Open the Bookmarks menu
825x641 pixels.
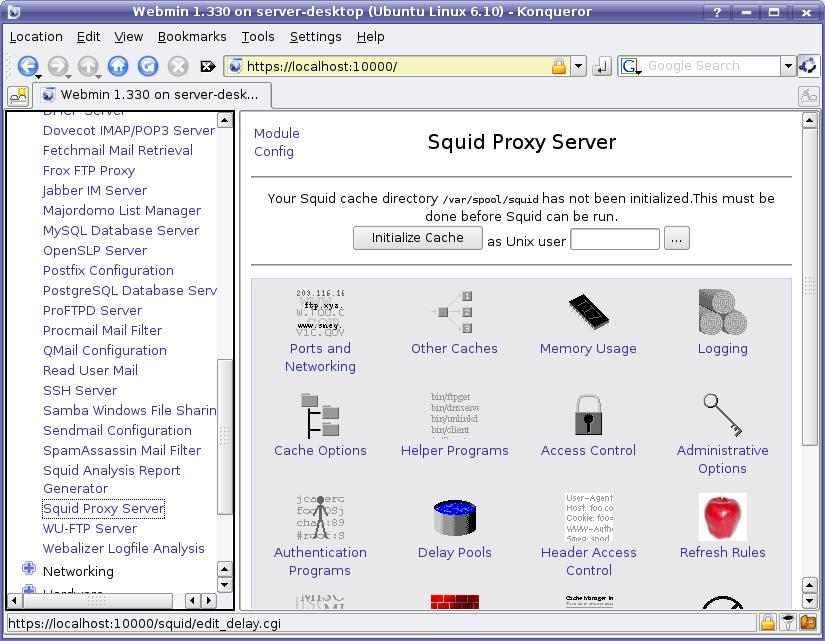(192, 37)
